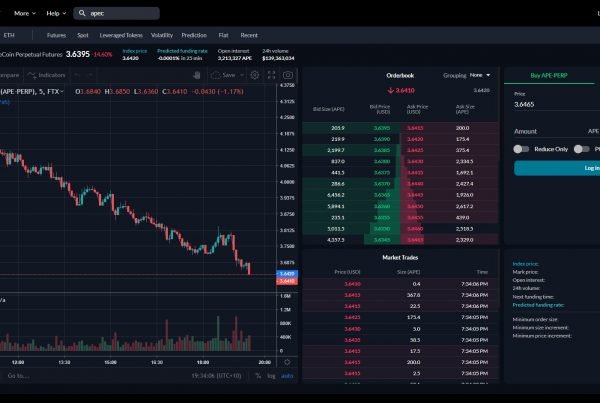The width and height of the screenshot is (600, 403).
Task: Take a chart snapshot with camera icon
Action: point(288,75)
